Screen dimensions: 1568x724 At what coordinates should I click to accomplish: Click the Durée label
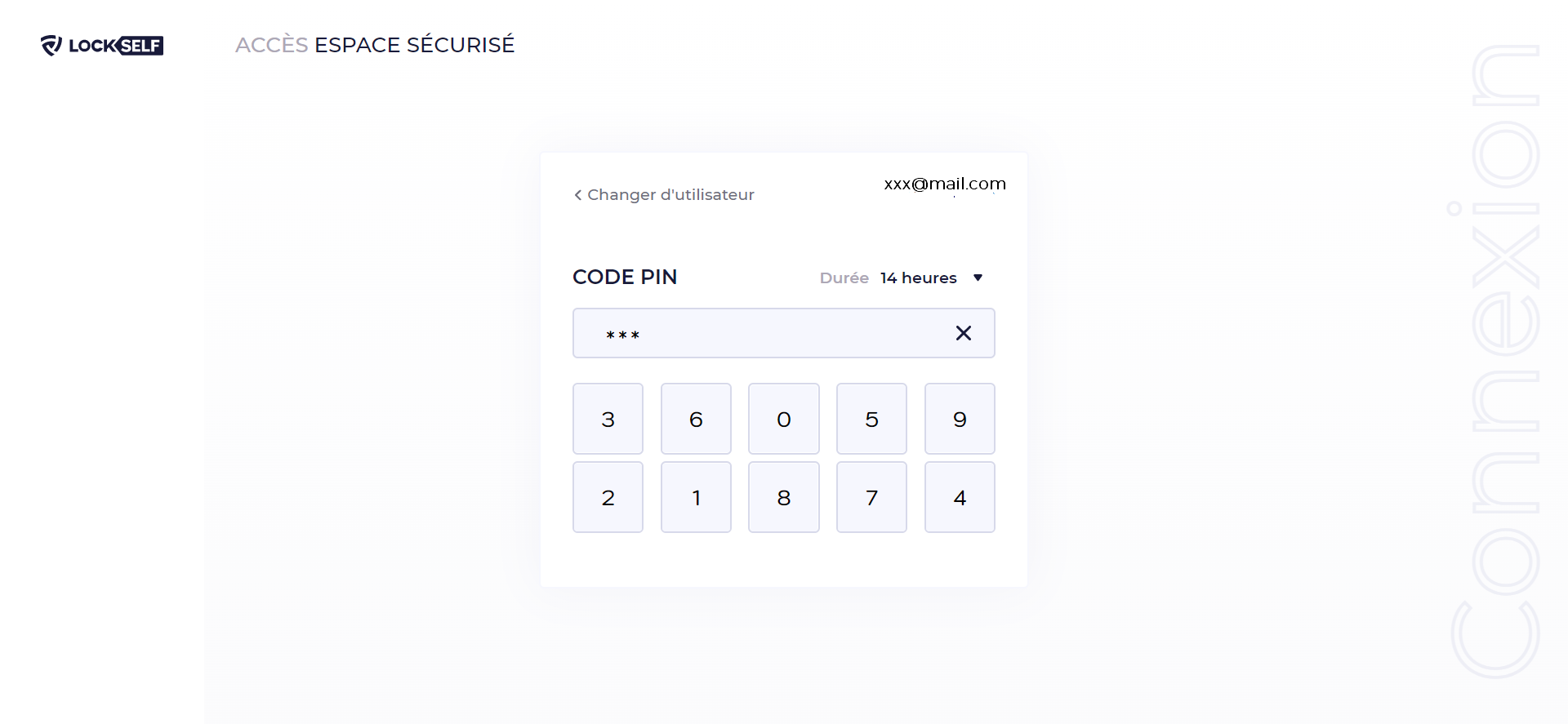[844, 278]
